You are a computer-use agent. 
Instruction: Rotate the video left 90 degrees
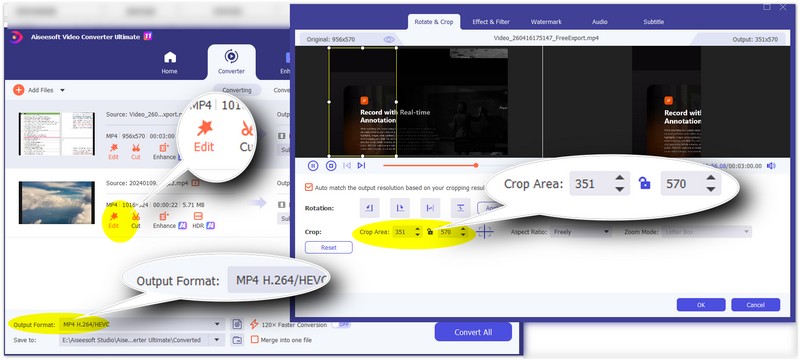coord(369,208)
